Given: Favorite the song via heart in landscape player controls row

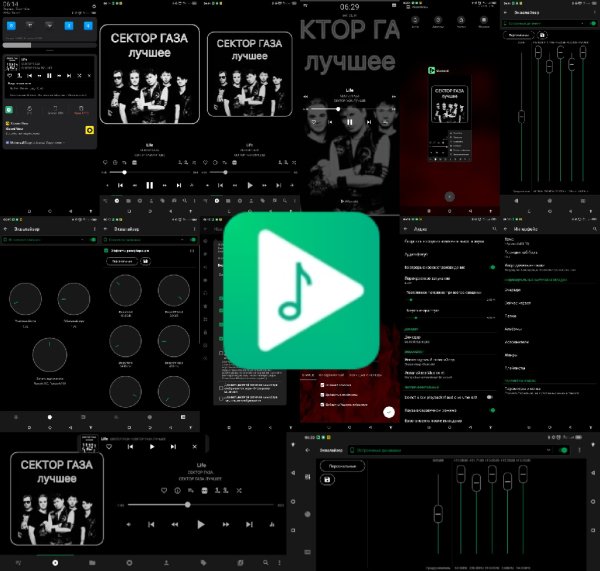Looking at the screenshot, I should (164, 490).
